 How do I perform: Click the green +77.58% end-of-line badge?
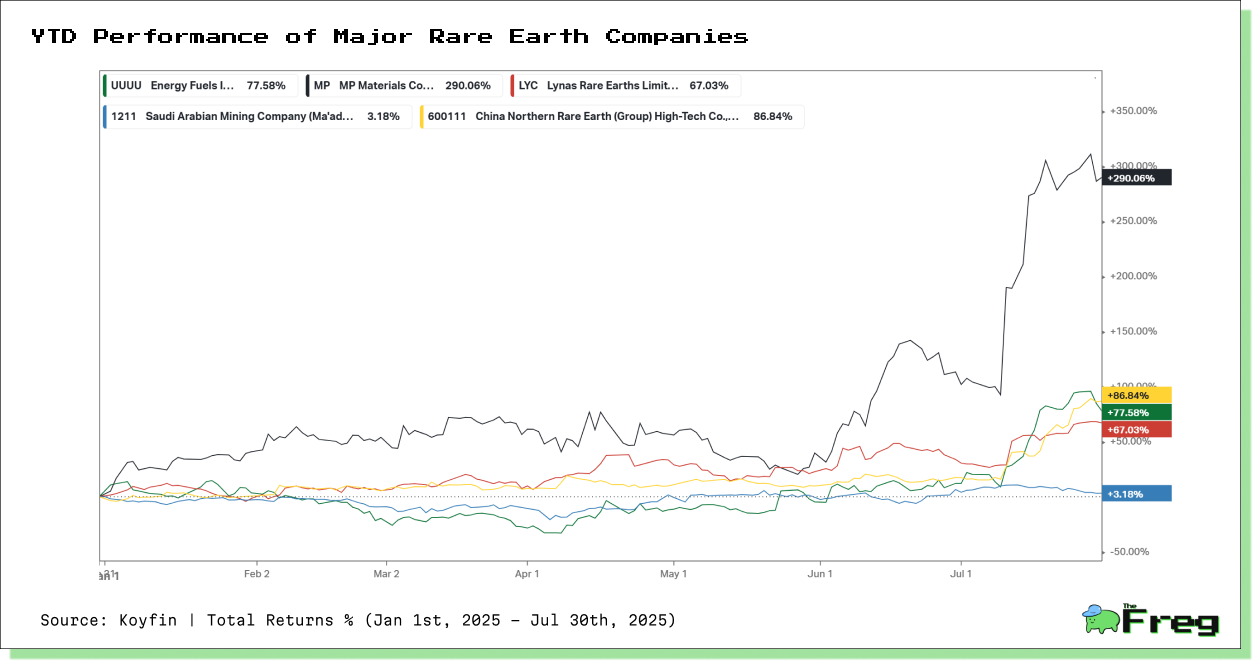[x=1136, y=412]
